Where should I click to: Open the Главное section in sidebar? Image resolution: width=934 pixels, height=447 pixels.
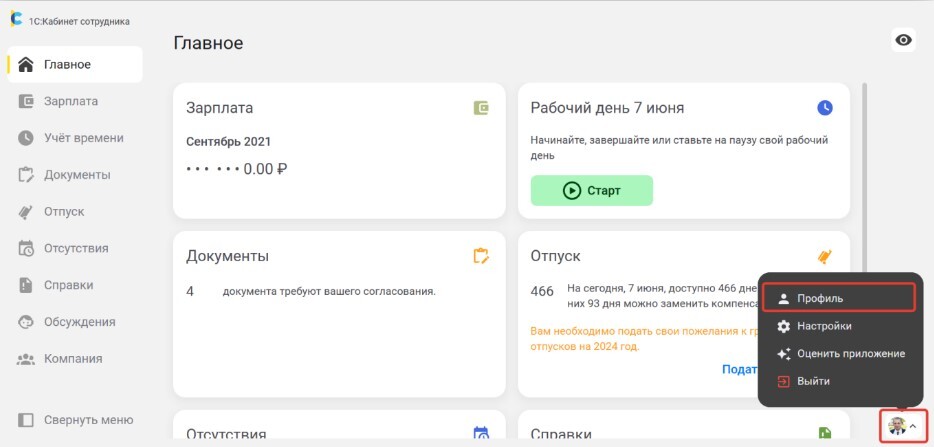pyautogui.click(x=75, y=64)
